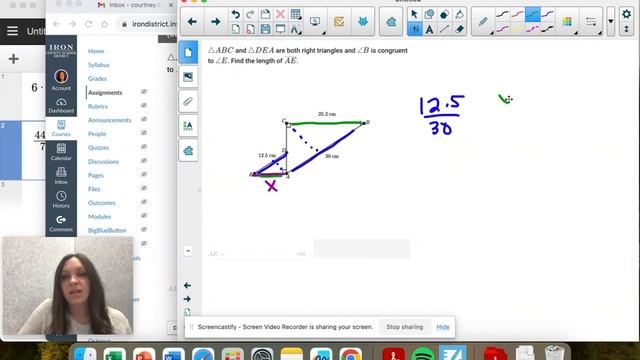This screenshot has width=640, height=360.
Task: Click the toolbar puzzle piece icon
Action: tap(391, 22)
